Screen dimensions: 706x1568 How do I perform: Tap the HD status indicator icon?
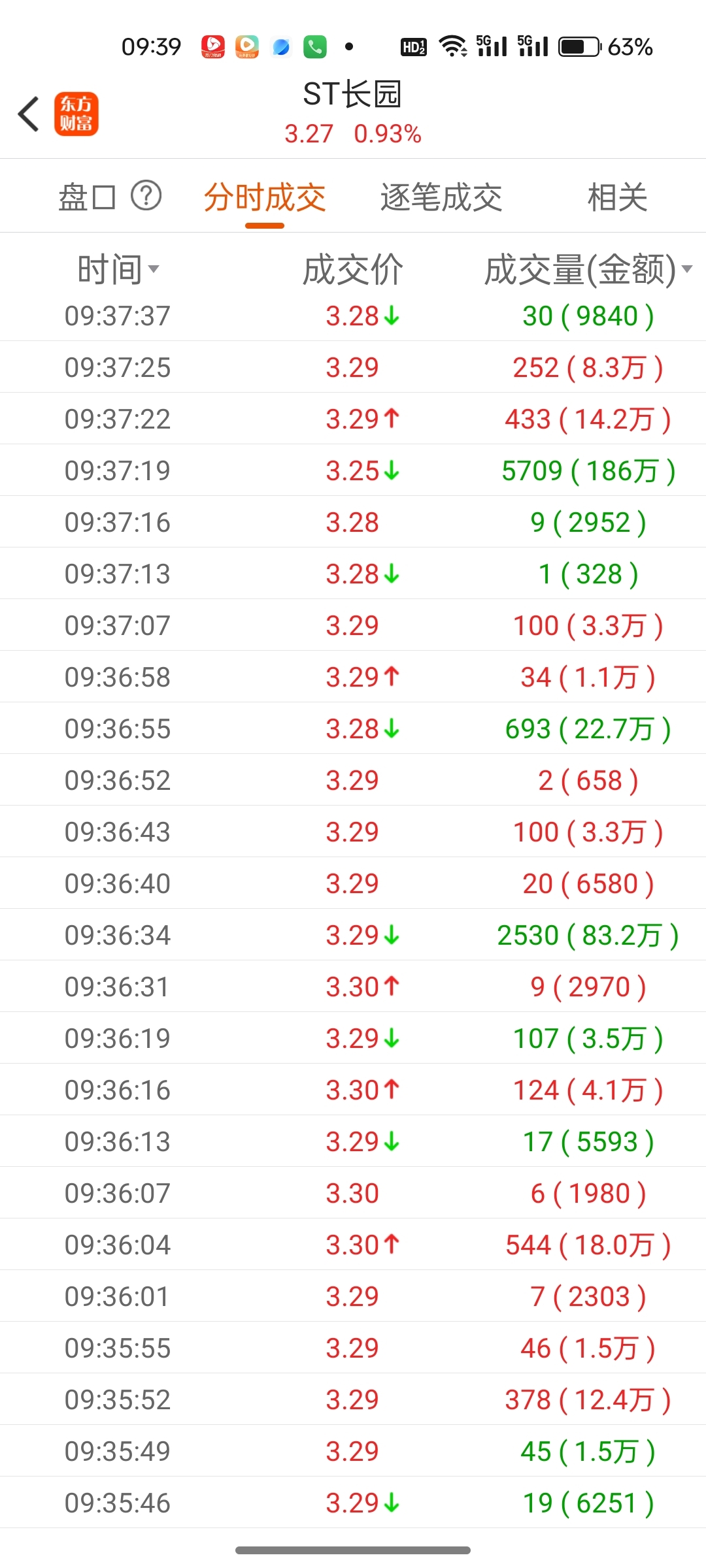[414, 47]
